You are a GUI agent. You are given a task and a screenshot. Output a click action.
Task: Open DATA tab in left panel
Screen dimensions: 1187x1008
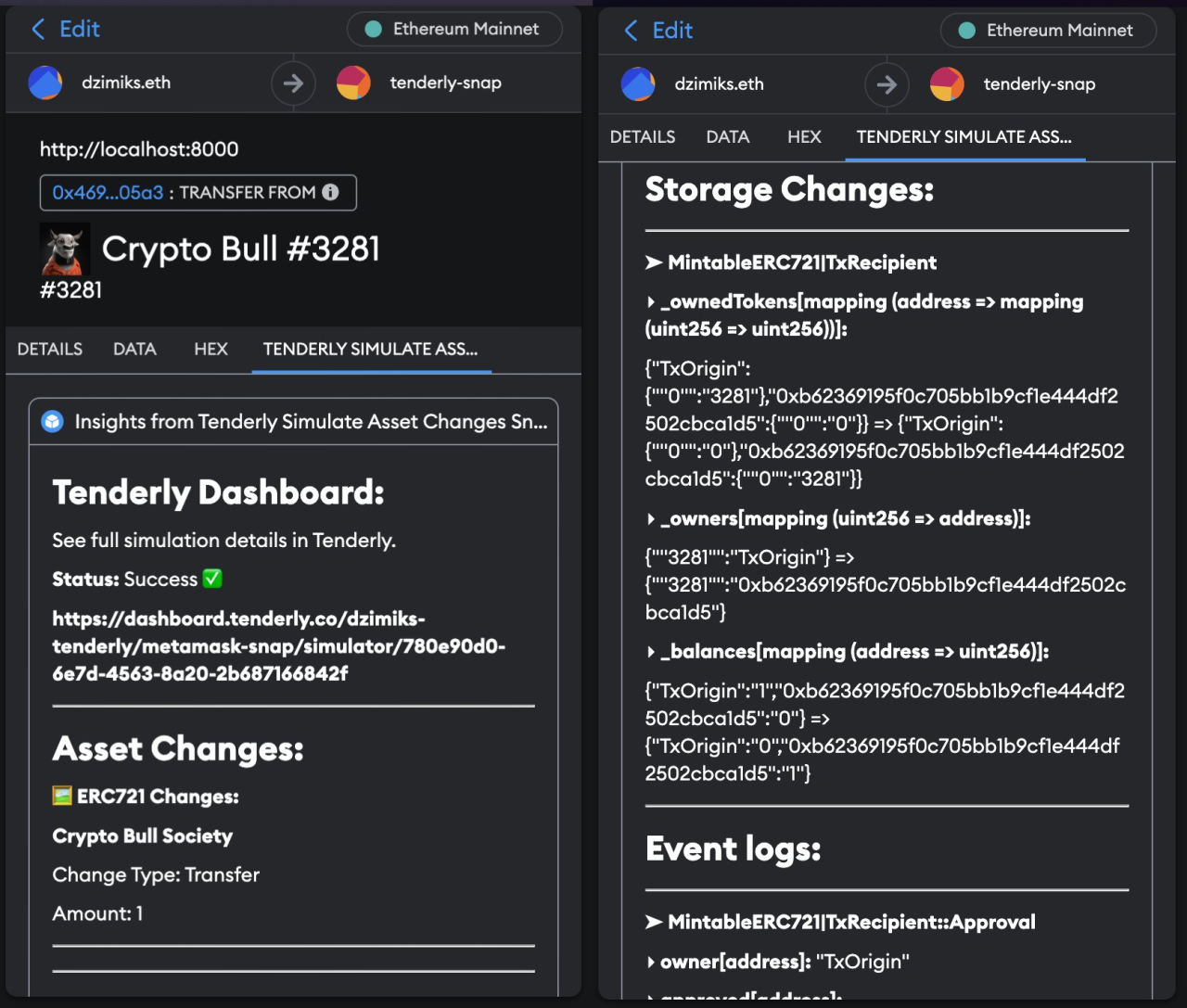click(134, 349)
